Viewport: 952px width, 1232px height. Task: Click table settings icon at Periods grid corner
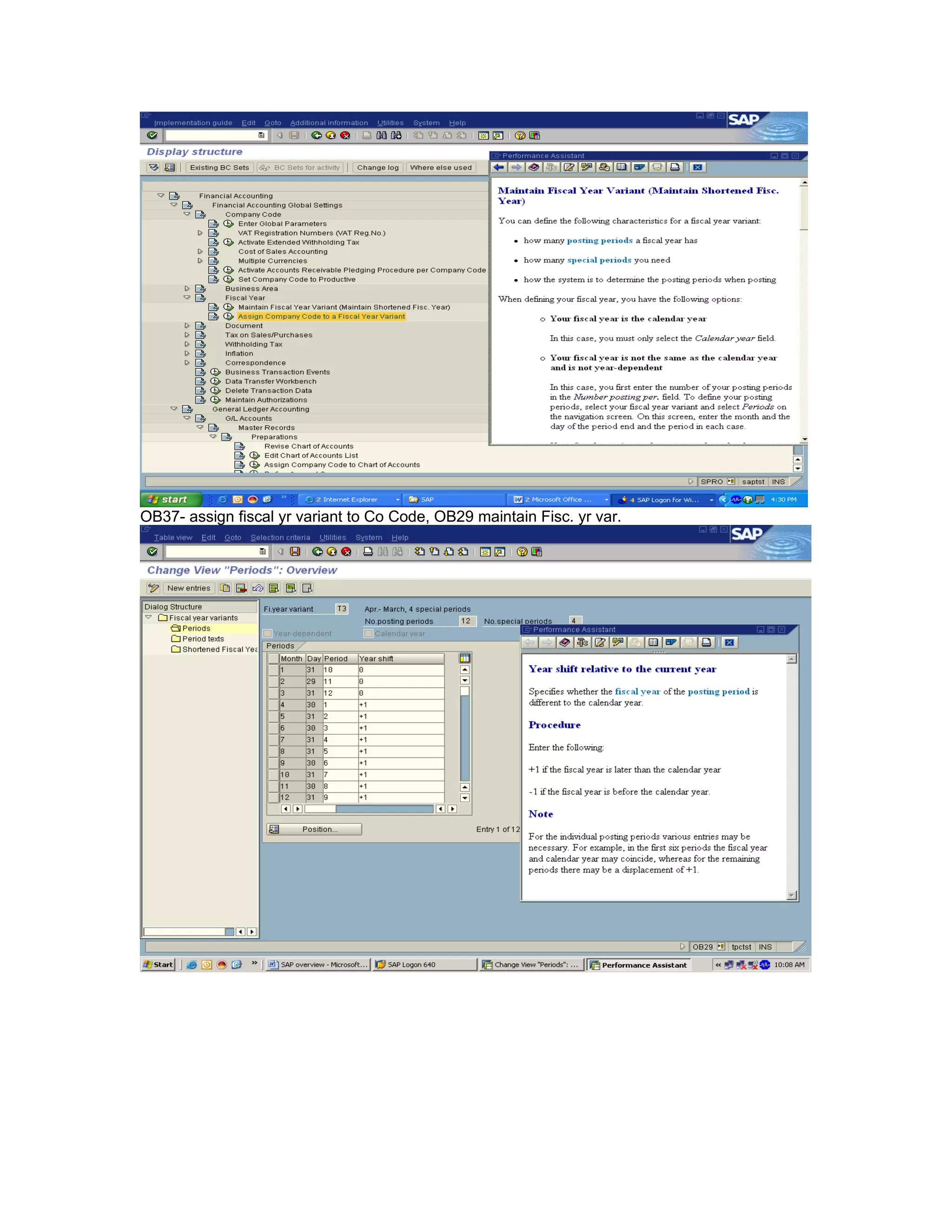click(465, 658)
